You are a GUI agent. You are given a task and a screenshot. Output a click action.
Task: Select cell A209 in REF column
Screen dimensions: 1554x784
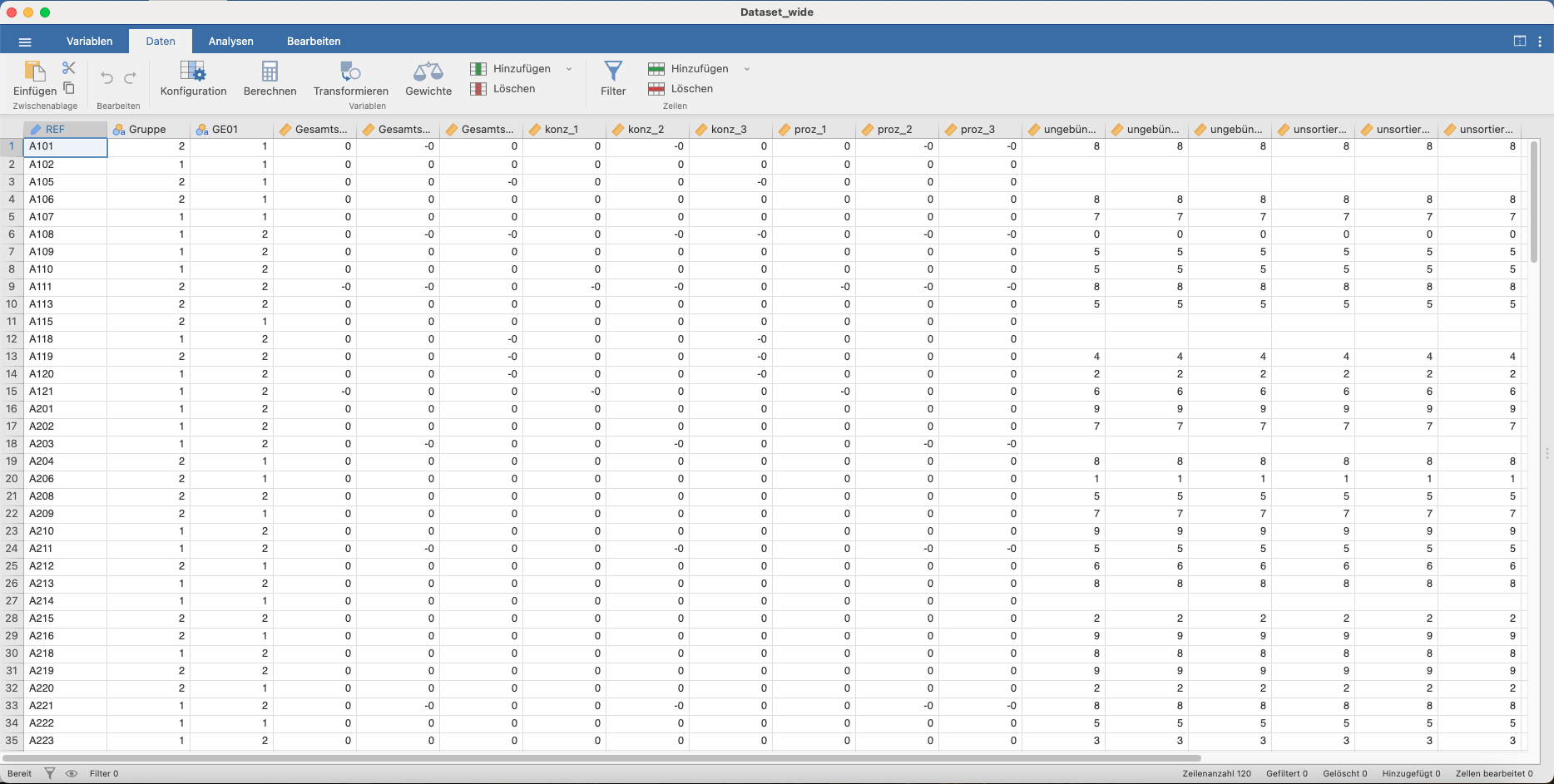65,514
